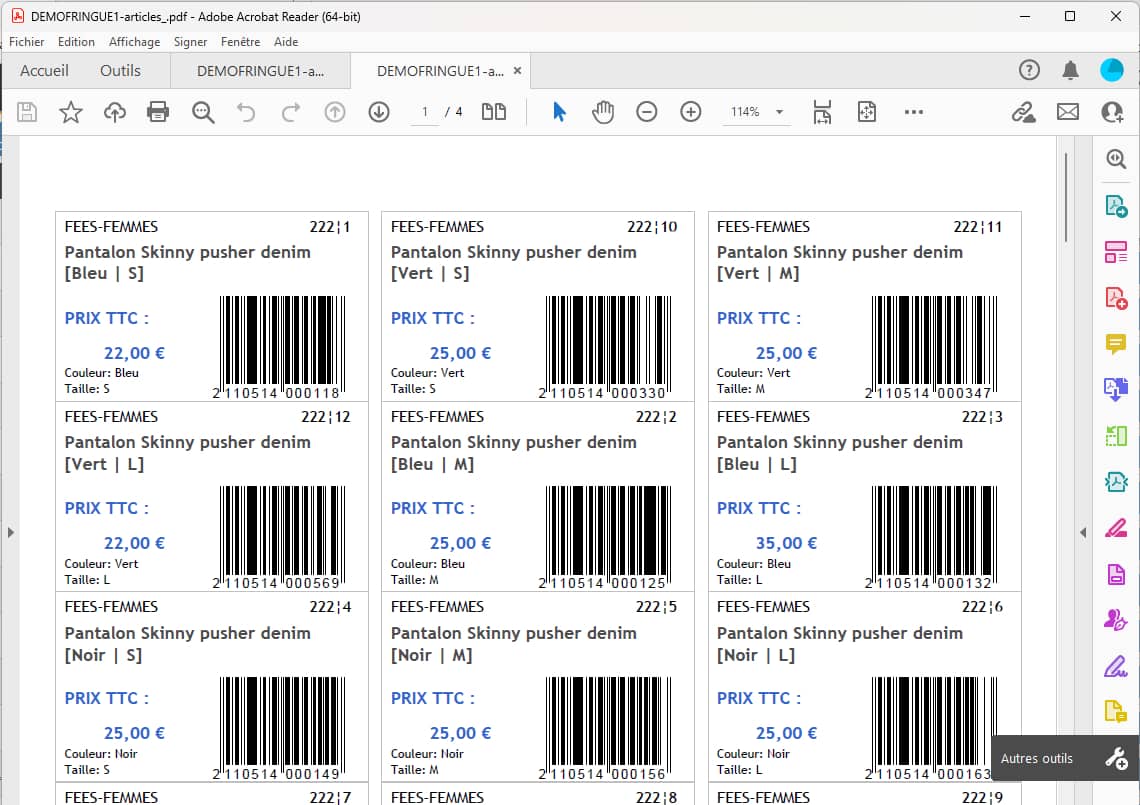Switch to first DEMOFRINGUE1 document tab
The height and width of the screenshot is (805, 1140).
click(260, 71)
